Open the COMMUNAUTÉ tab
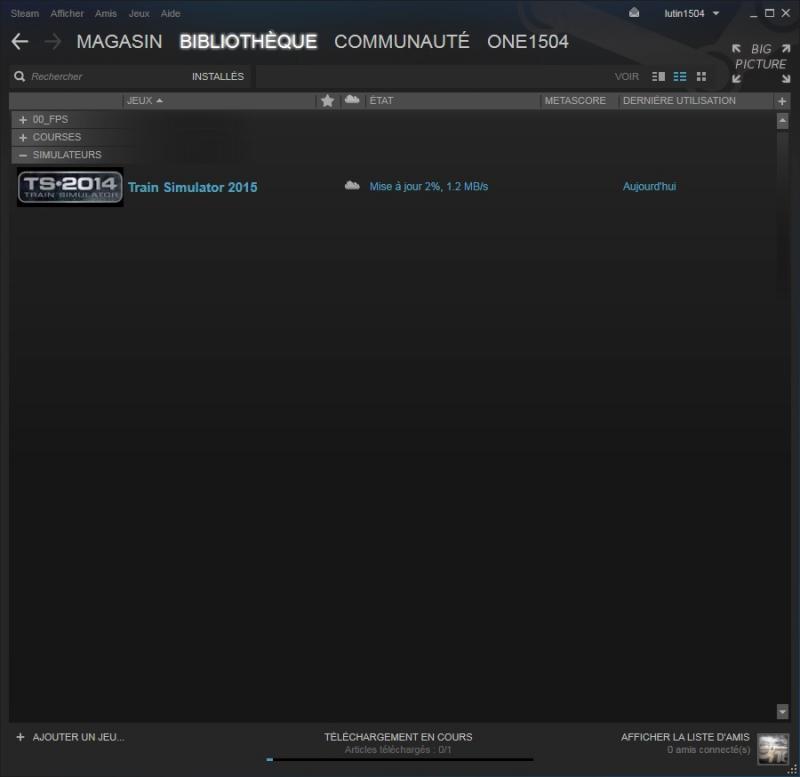The height and width of the screenshot is (777, 800). click(x=402, y=41)
